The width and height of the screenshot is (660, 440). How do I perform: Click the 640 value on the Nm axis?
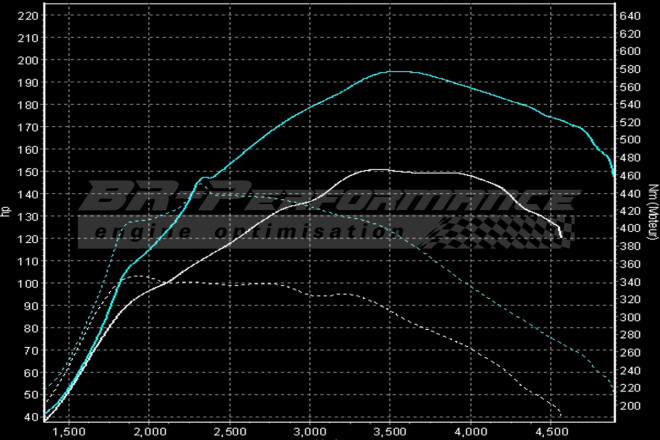point(629,16)
